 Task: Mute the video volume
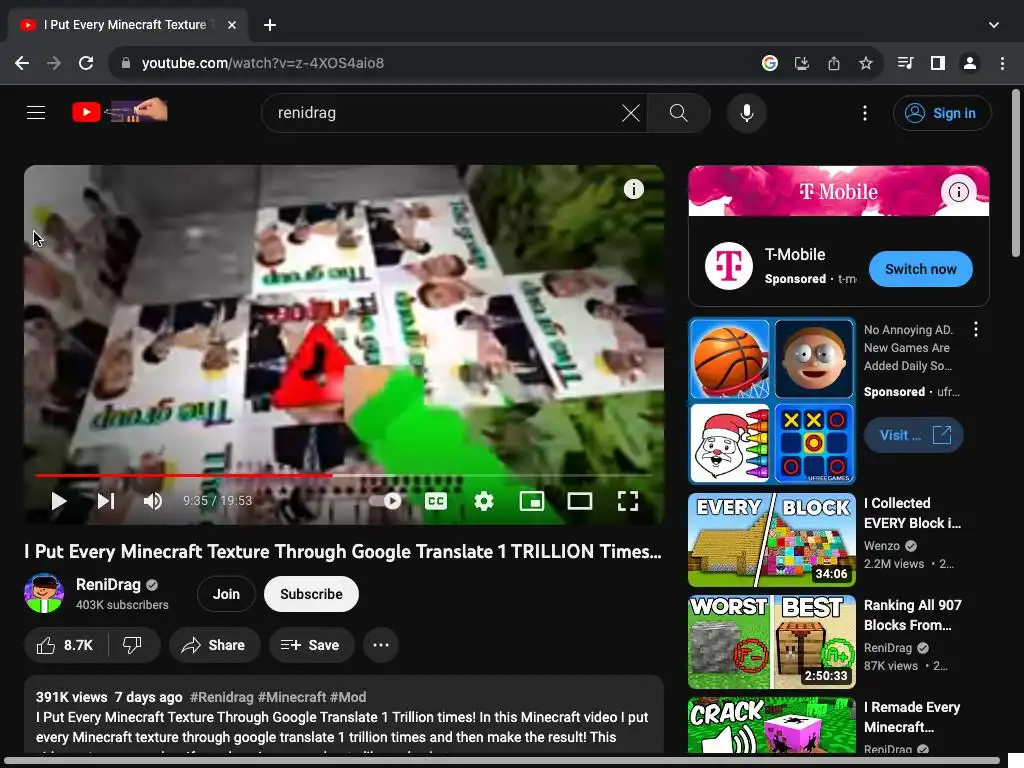pos(153,501)
